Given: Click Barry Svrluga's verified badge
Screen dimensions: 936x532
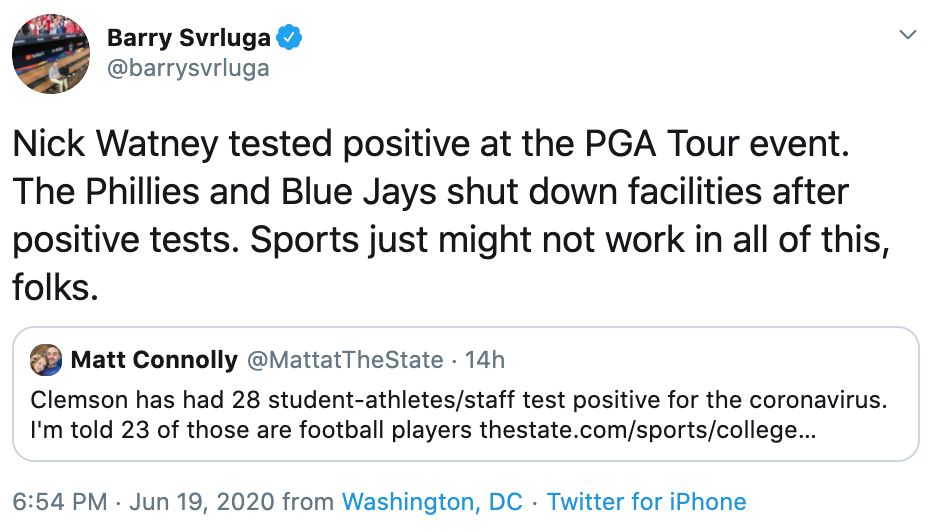Looking at the screenshot, I should [x=290, y=38].
